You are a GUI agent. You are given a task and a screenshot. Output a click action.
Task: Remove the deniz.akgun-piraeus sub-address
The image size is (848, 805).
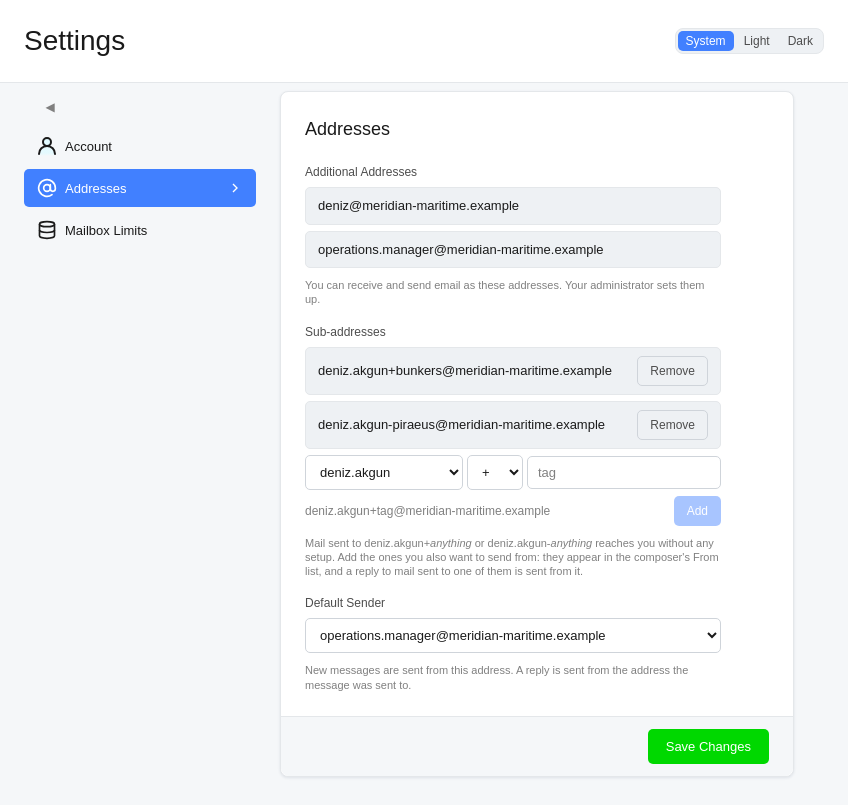pos(672,425)
